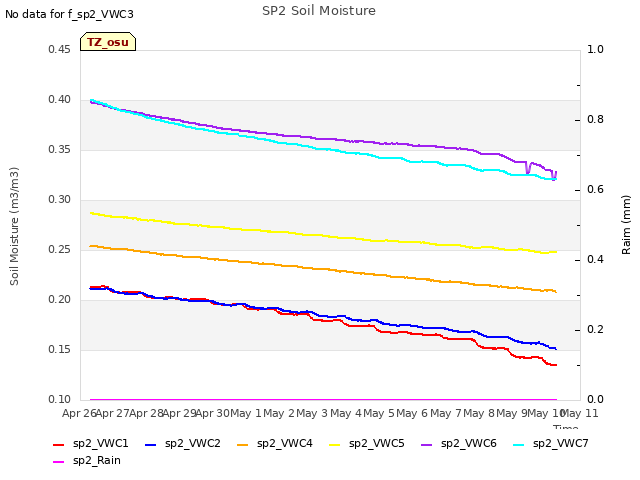Select the sp2_VWC7 legend label

(560, 444)
